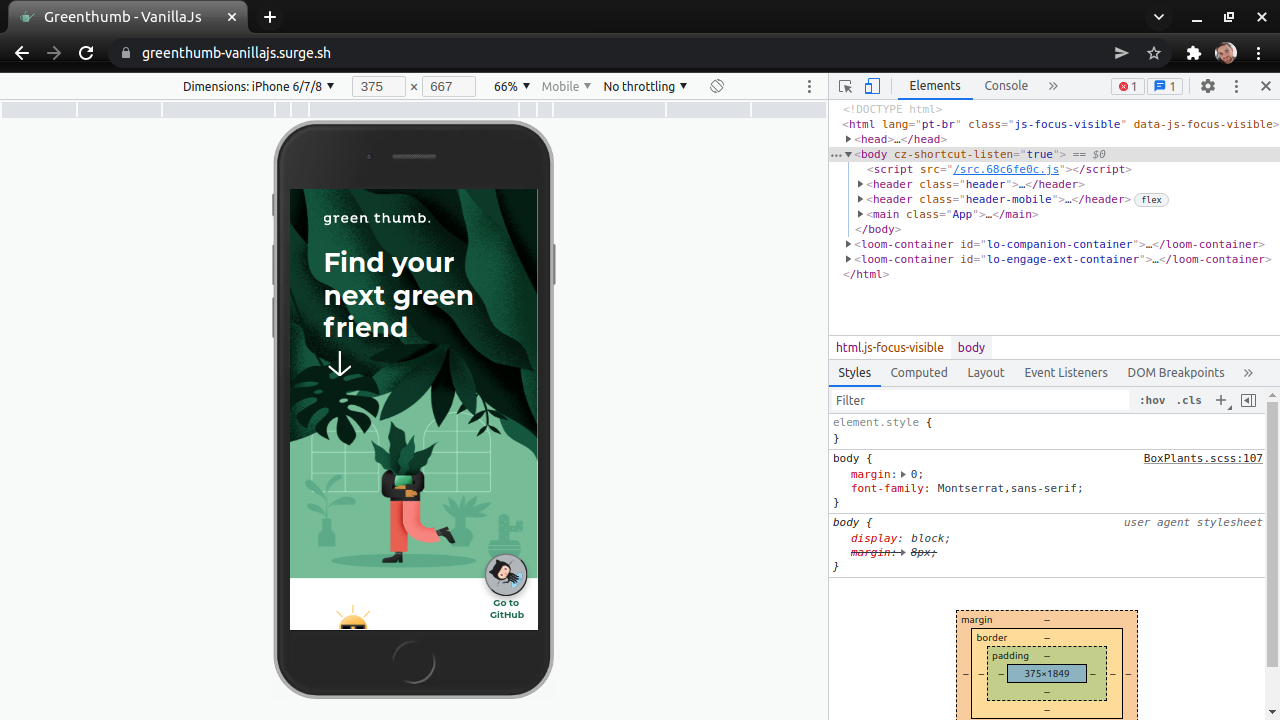Open the 66% zoom dropdown
Screen dimensions: 1280x720
pos(511,86)
